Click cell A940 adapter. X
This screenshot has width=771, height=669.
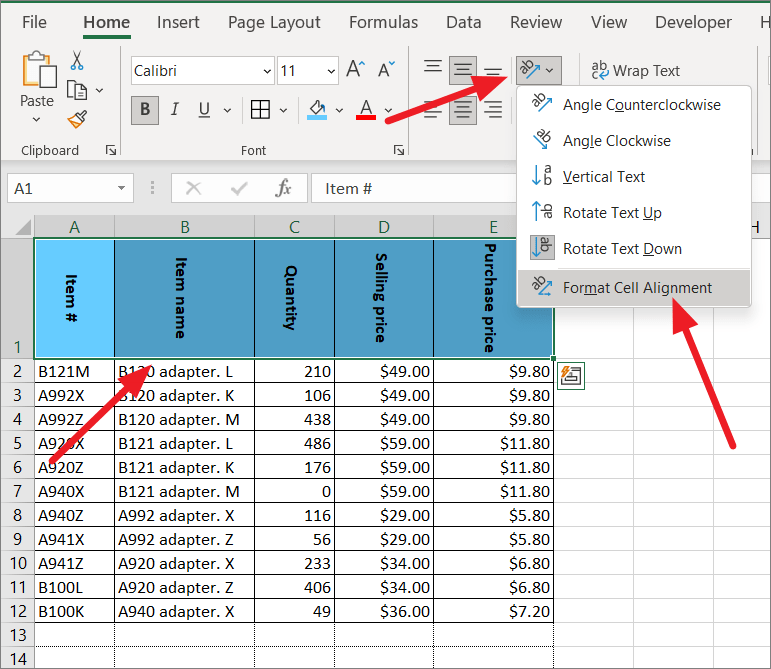184,611
